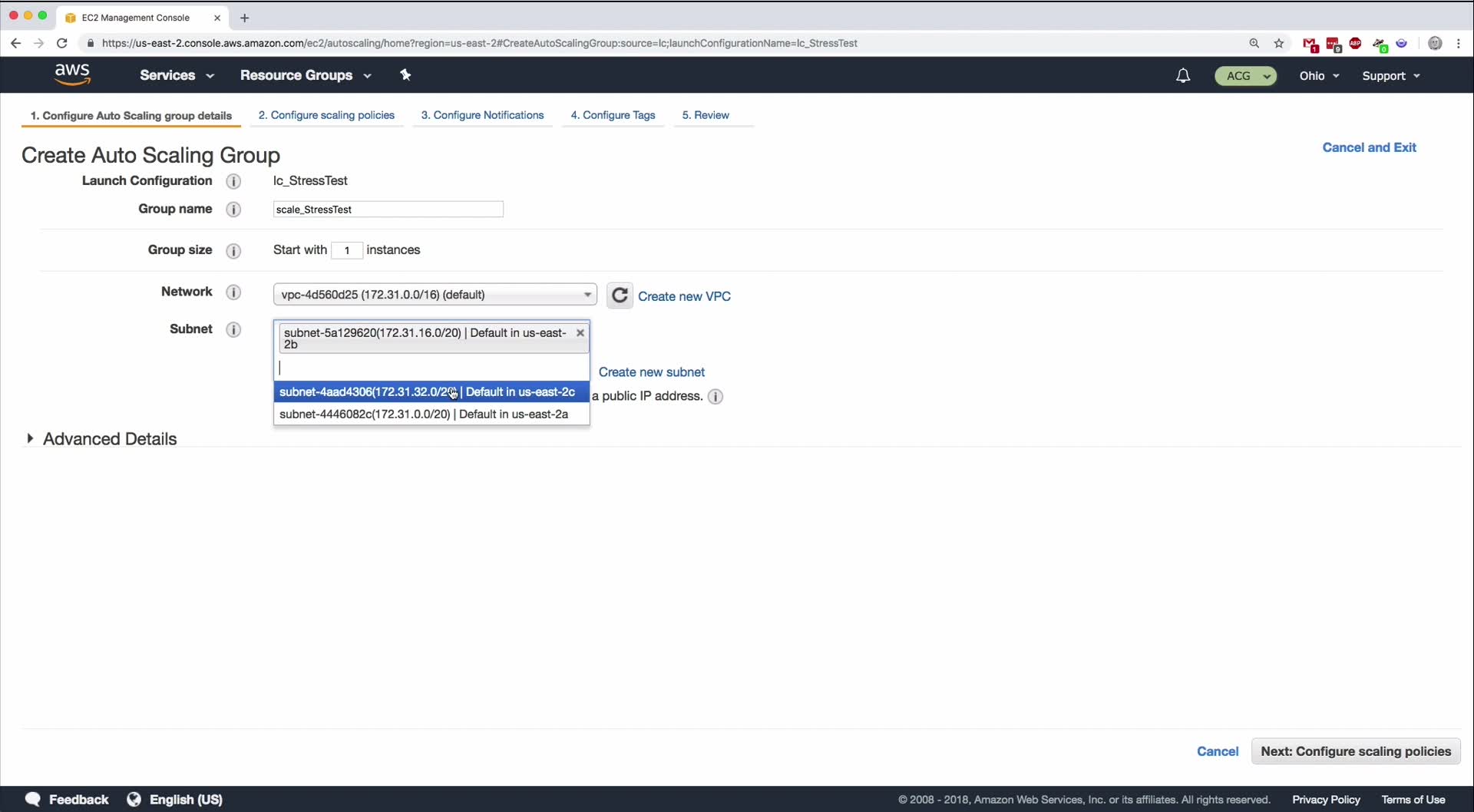This screenshot has width=1474, height=812.
Task: Open the notifications bell
Action: (x=1183, y=75)
